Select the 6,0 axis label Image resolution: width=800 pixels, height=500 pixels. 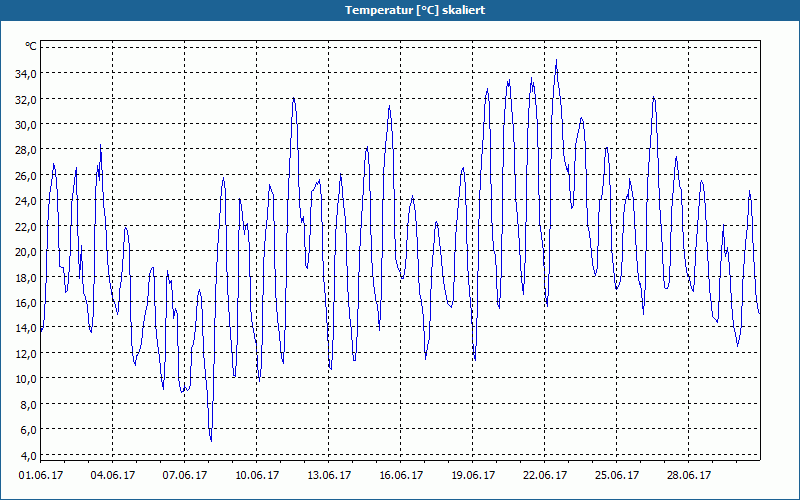28,430
